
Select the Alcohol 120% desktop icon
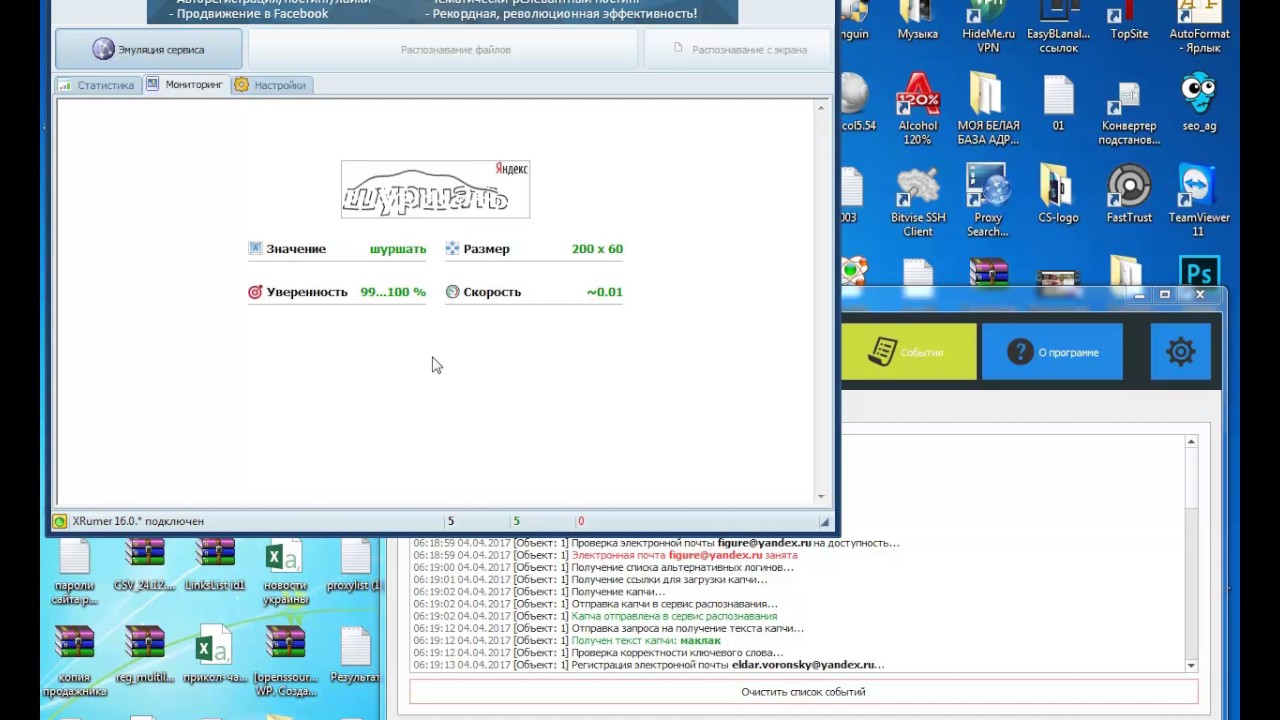(917, 109)
